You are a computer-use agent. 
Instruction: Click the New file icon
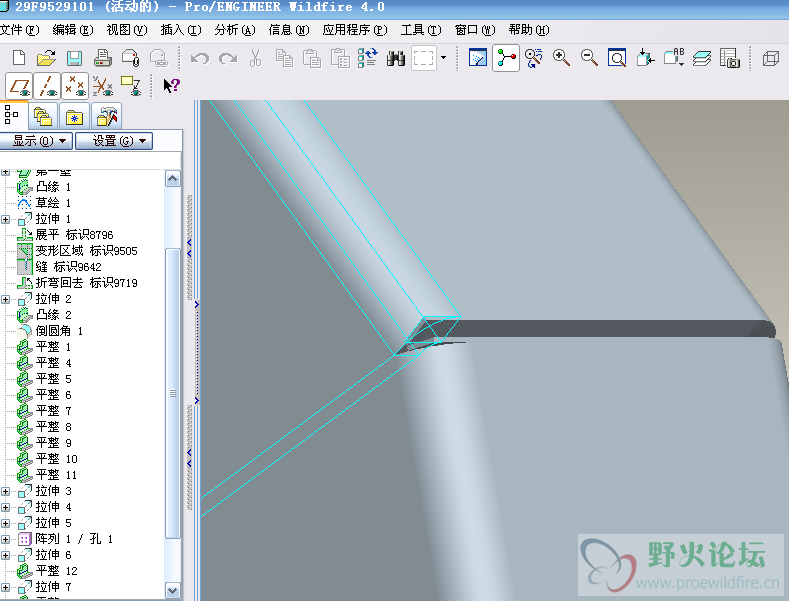pyautogui.click(x=19, y=58)
